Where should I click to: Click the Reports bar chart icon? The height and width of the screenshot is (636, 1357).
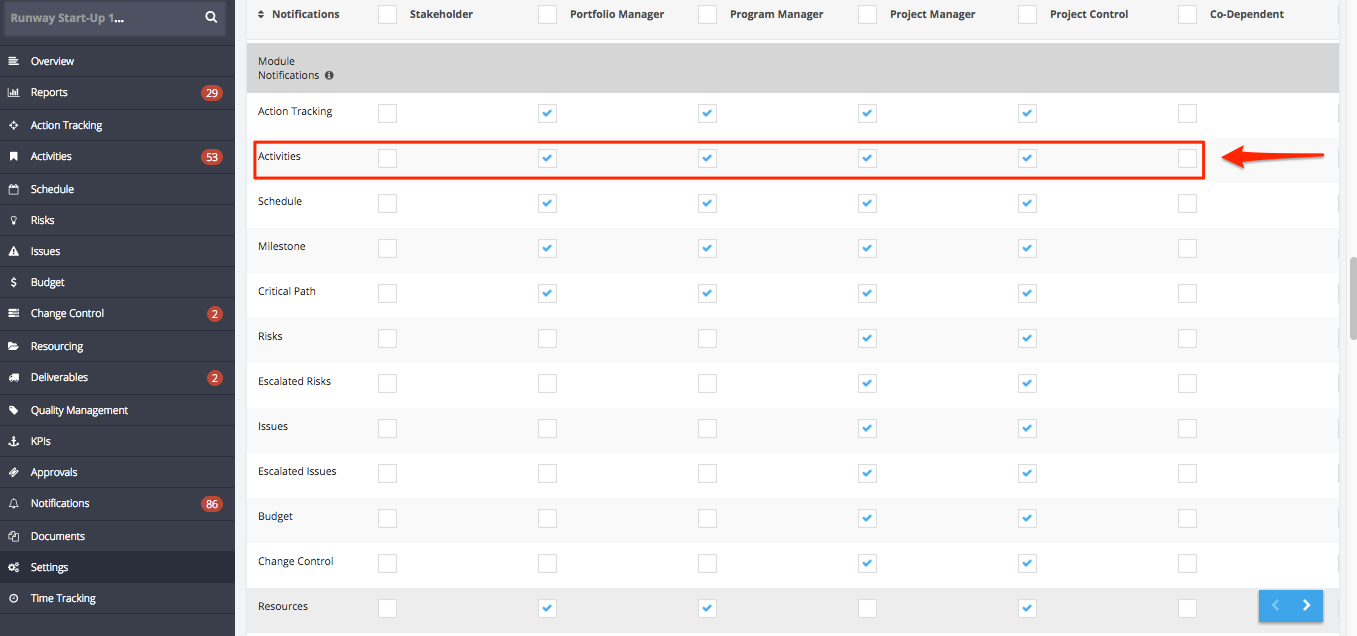tap(14, 92)
